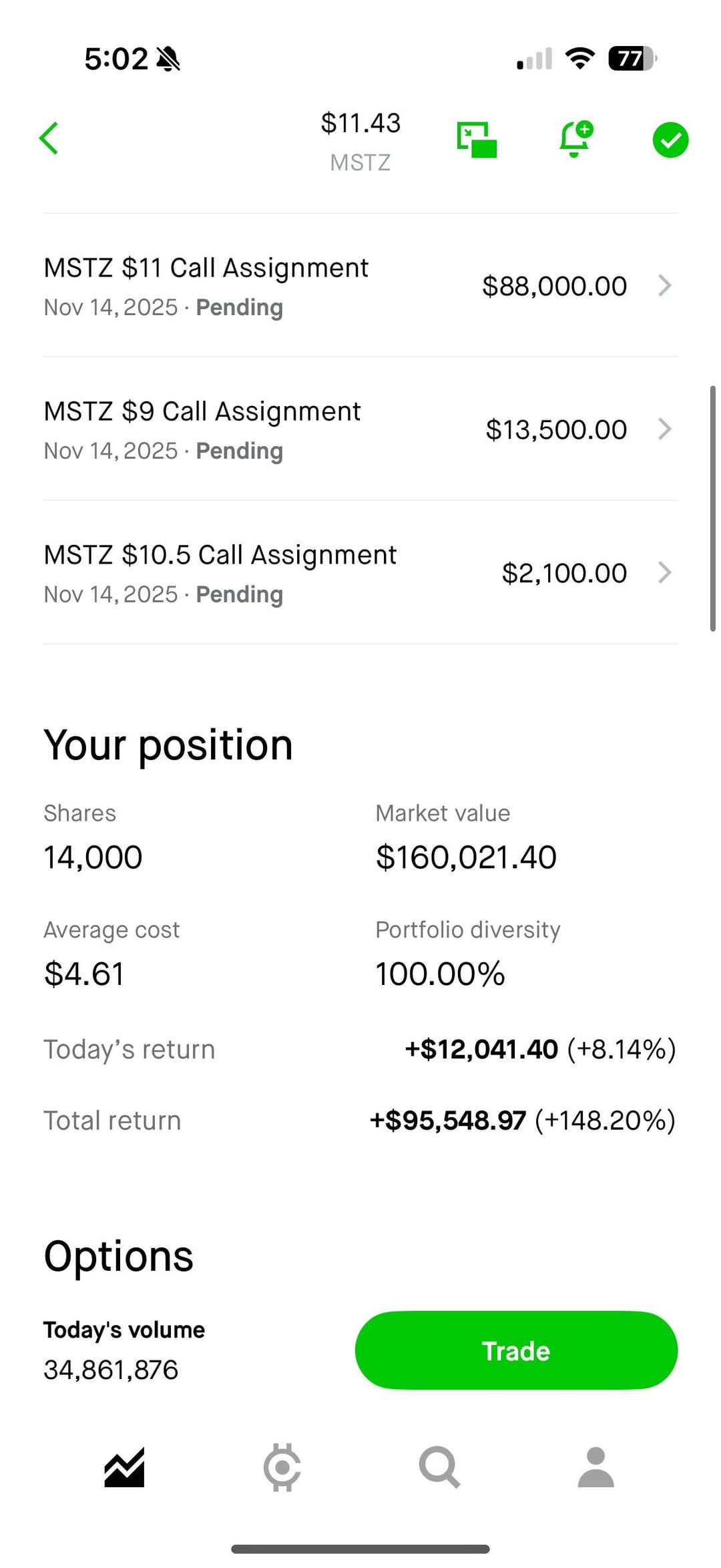Image resolution: width=721 pixels, height=1568 pixels.
Task: Open the account profile tab icon
Action: (x=595, y=1467)
